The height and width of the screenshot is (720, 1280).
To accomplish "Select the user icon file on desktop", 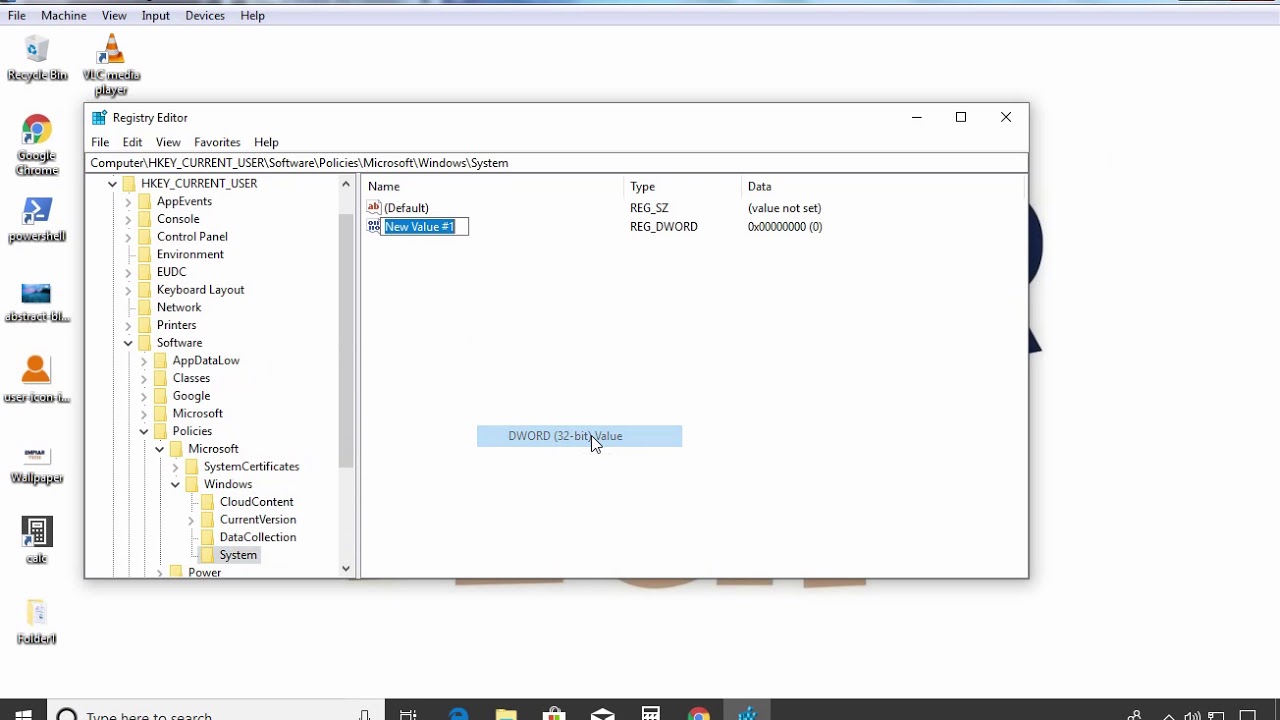I will (37, 379).
